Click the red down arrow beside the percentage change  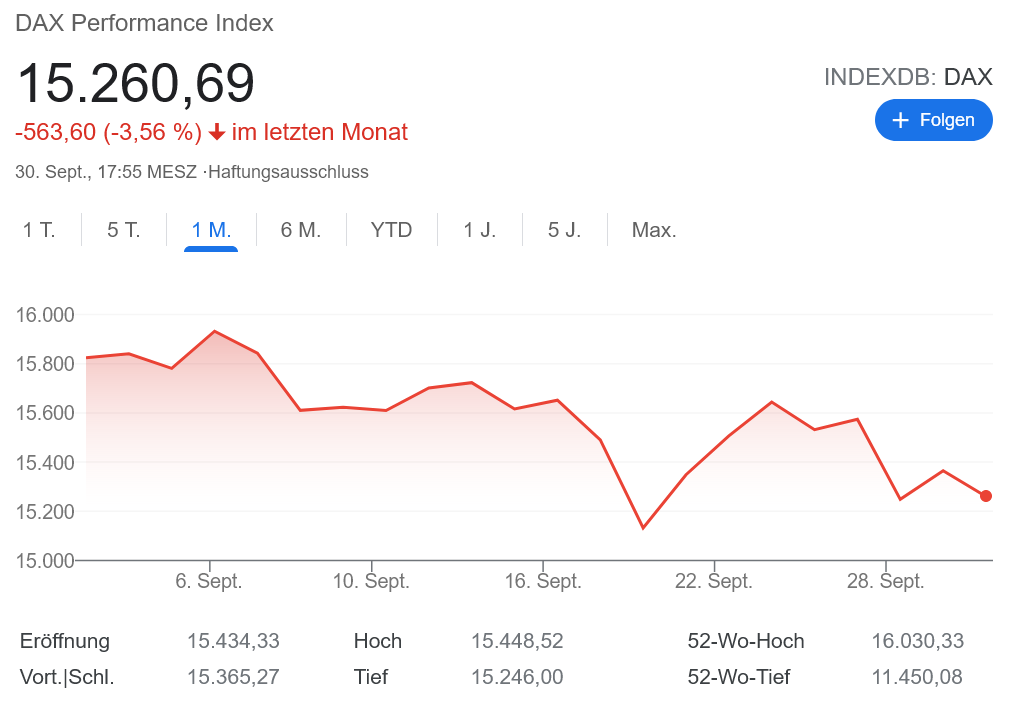click(x=217, y=132)
